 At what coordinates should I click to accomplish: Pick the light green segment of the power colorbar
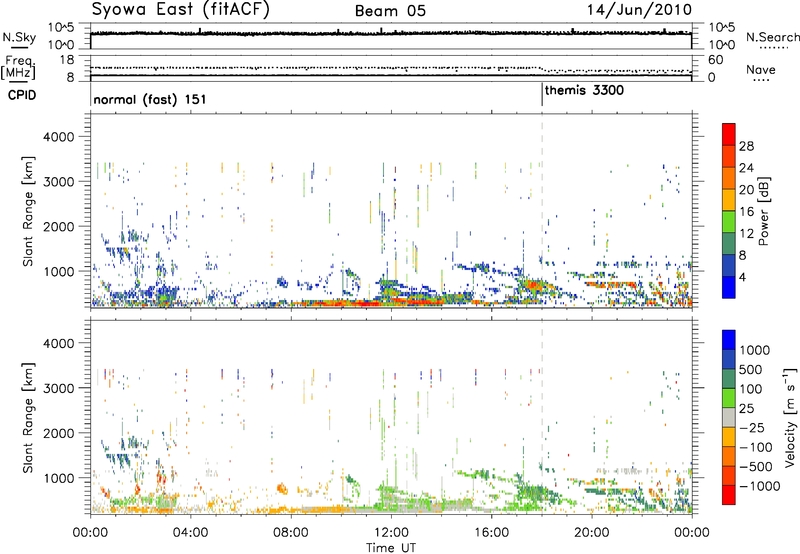(x=729, y=222)
